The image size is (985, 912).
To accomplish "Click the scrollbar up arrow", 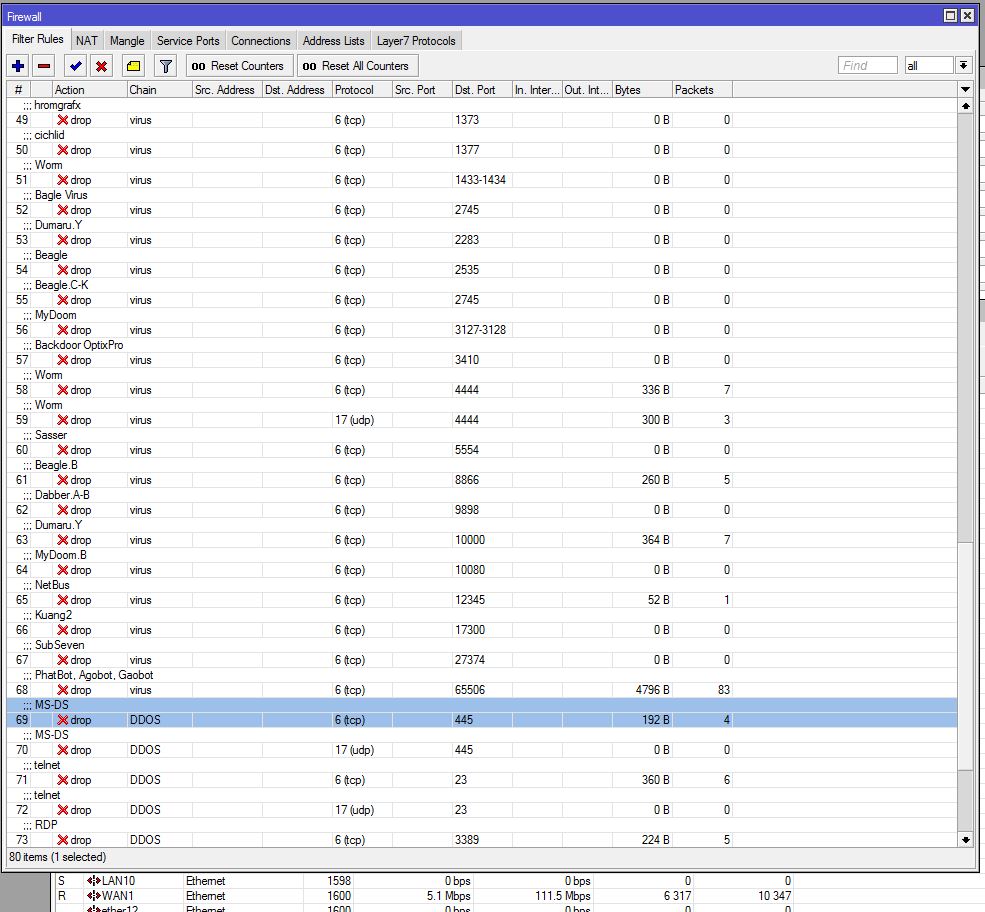I will pos(966,106).
